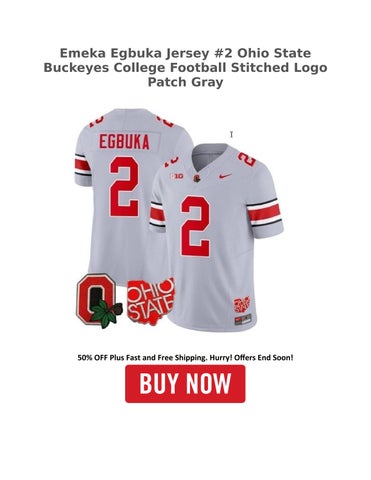Click the Ohio State state-shaped red patch

point(150,301)
